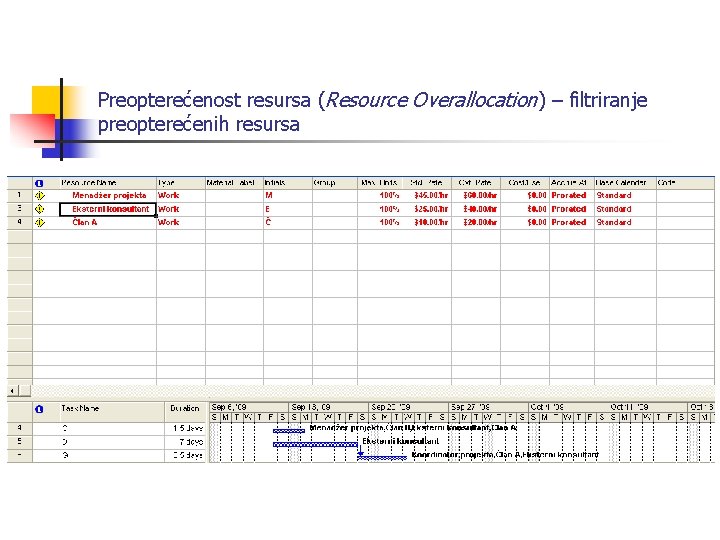Select the Group column header
The width and height of the screenshot is (720, 540).
pyautogui.click(x=335, y=183)
